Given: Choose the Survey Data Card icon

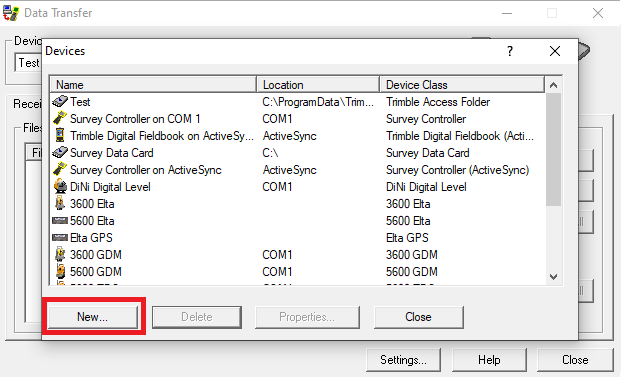Looking at the screenshot, I should tap(60, 153).
